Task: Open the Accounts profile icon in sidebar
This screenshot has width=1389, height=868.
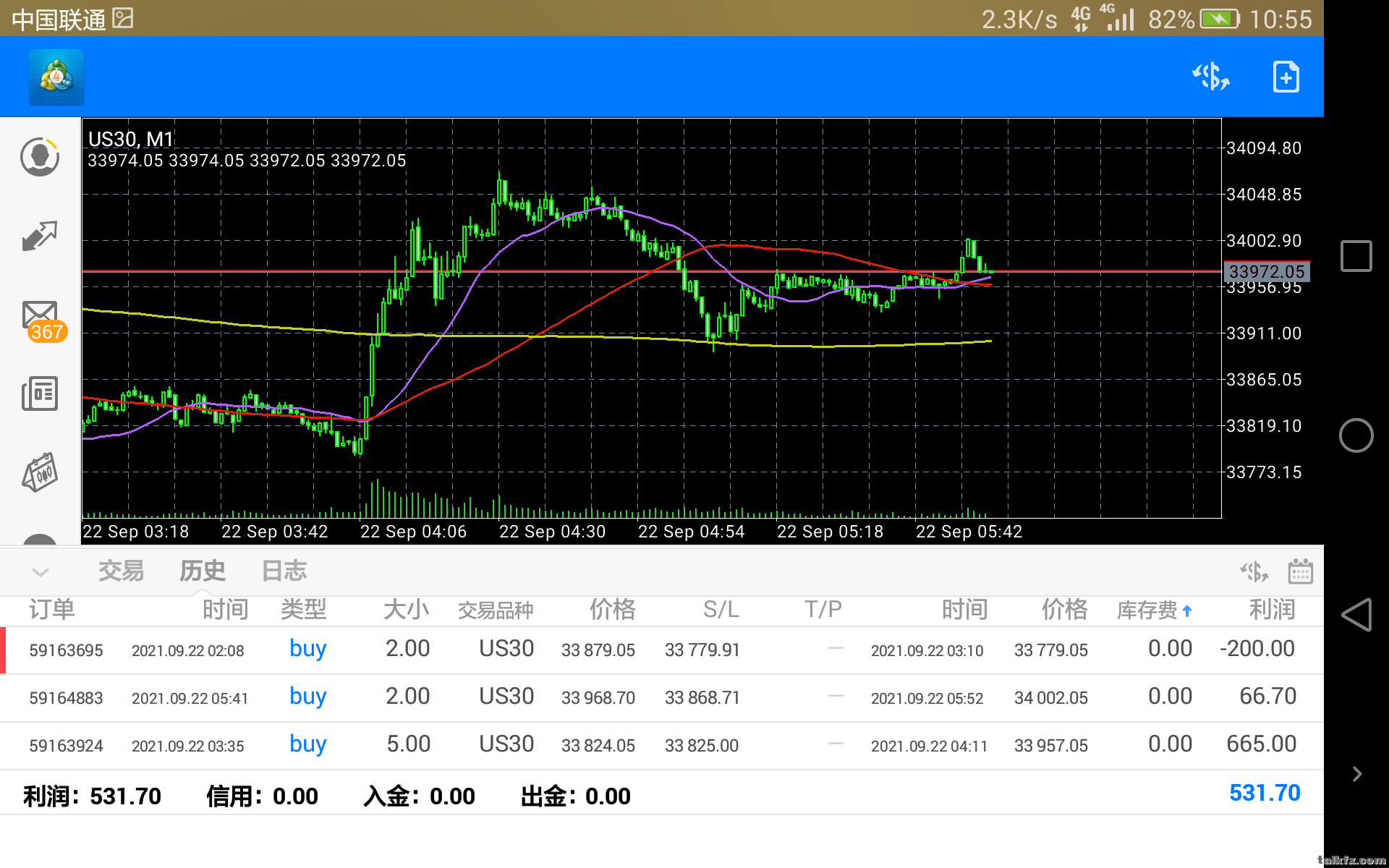Action: tap(40, 156)
